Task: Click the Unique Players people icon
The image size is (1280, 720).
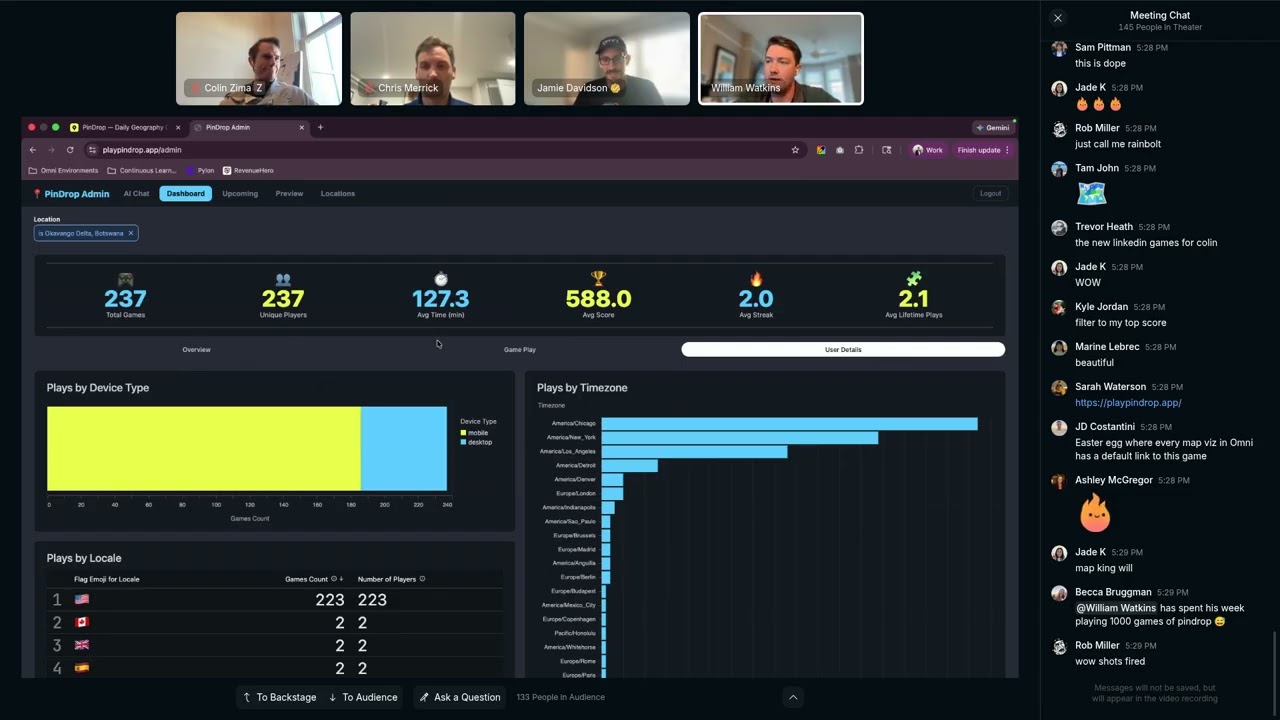Action: [283, 279]
